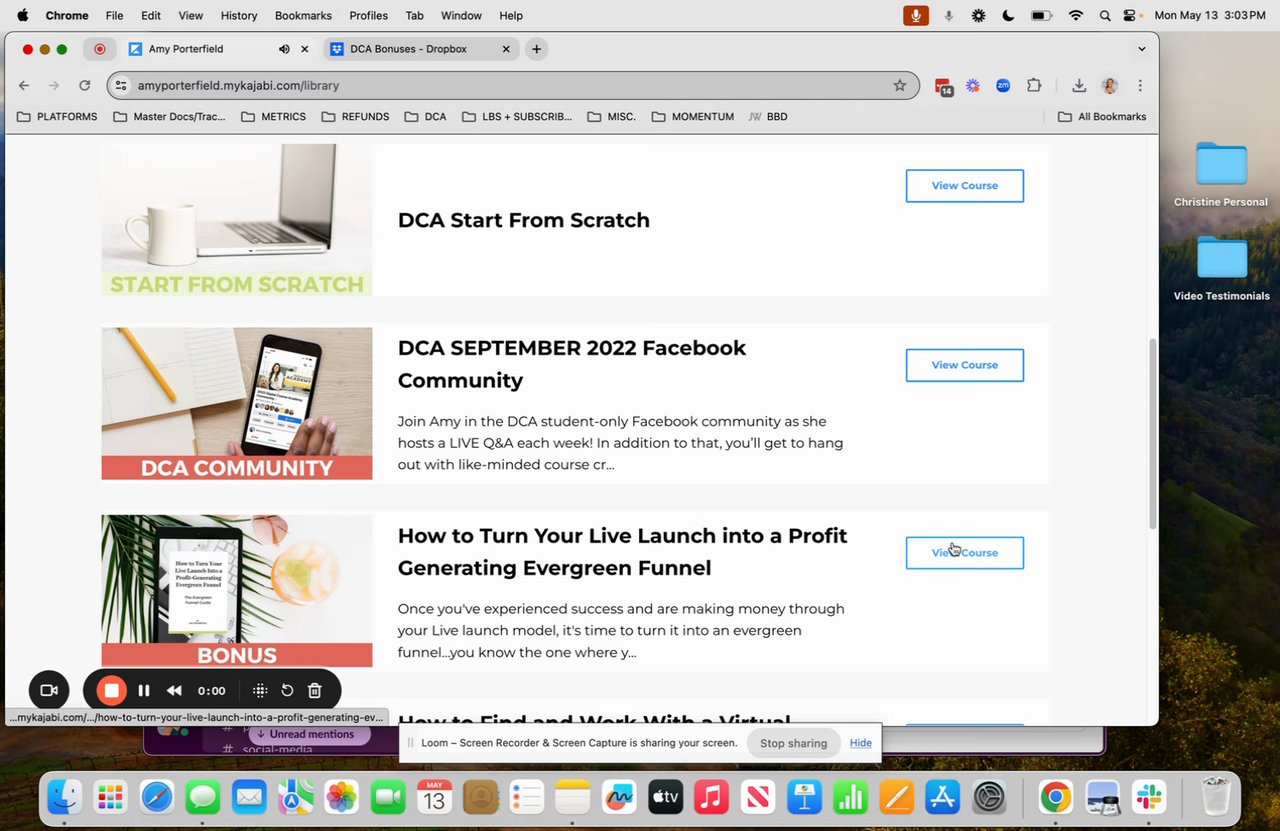The height and width of the screenshot is (831, 1280).
Task: Open the Bookmarks menu
Action: pyautogui.click(x=303, y=16)
